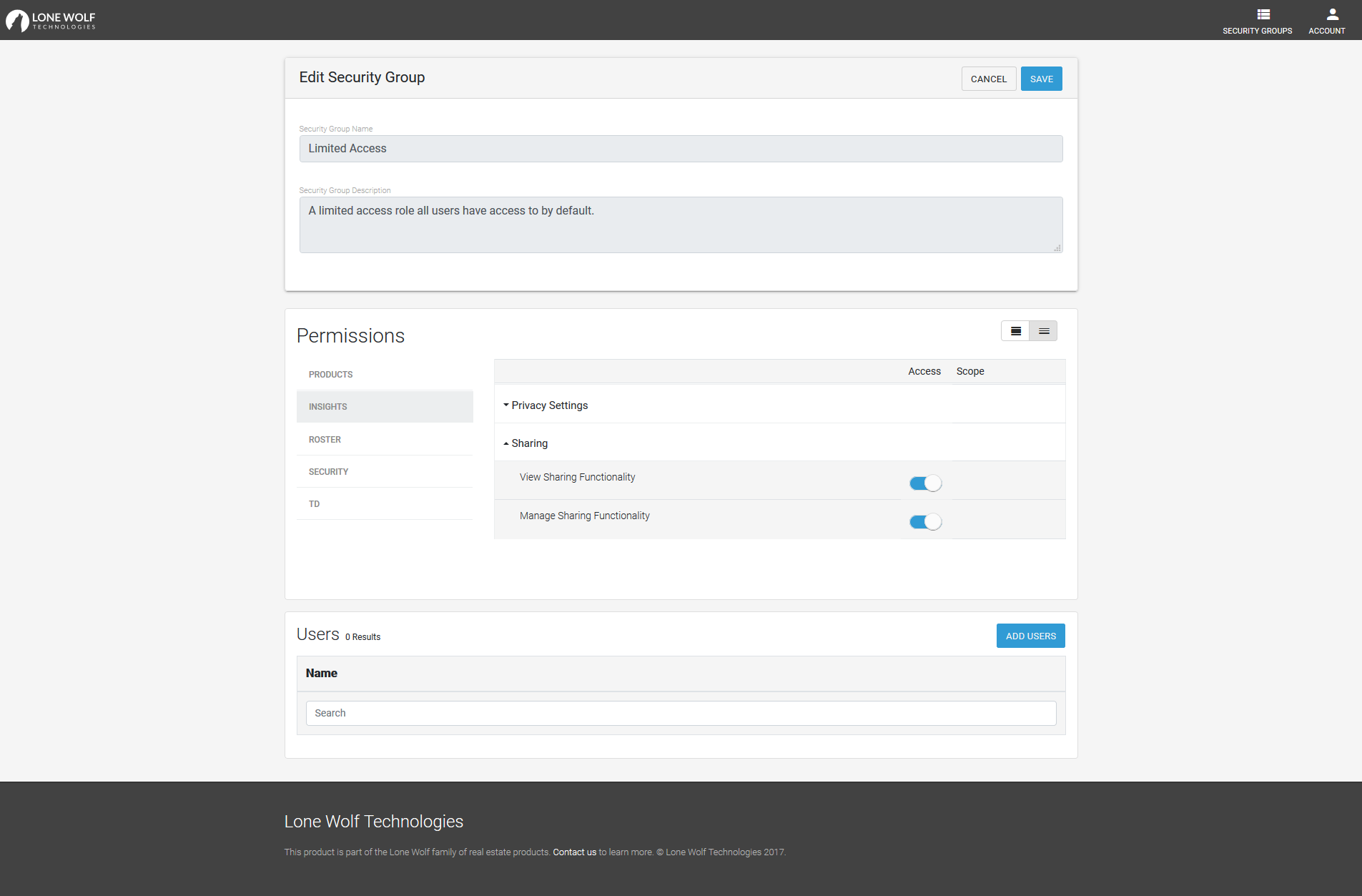Click the Add Users button
1362x896 pixels.
(x=1030, y=635)
